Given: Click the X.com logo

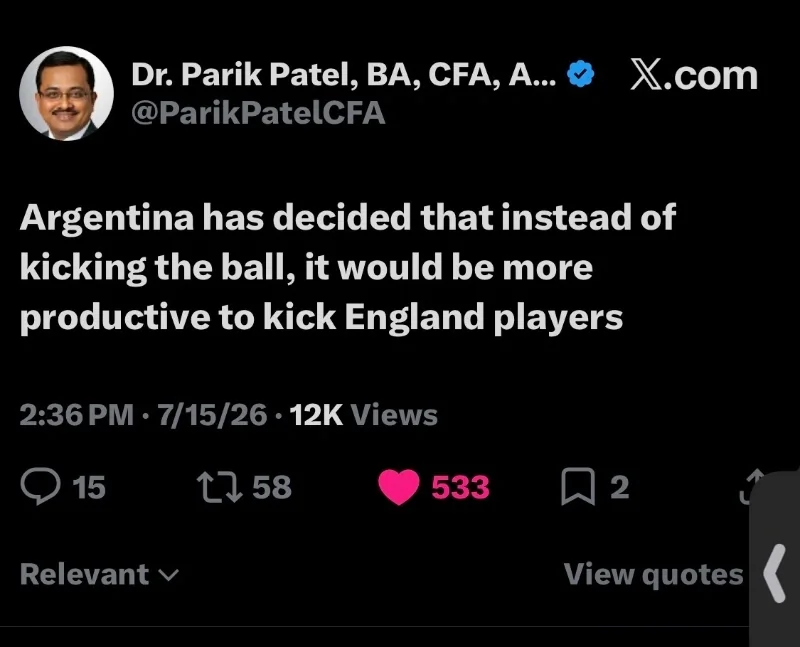Looking at the screenshot, I should (694, 76).
